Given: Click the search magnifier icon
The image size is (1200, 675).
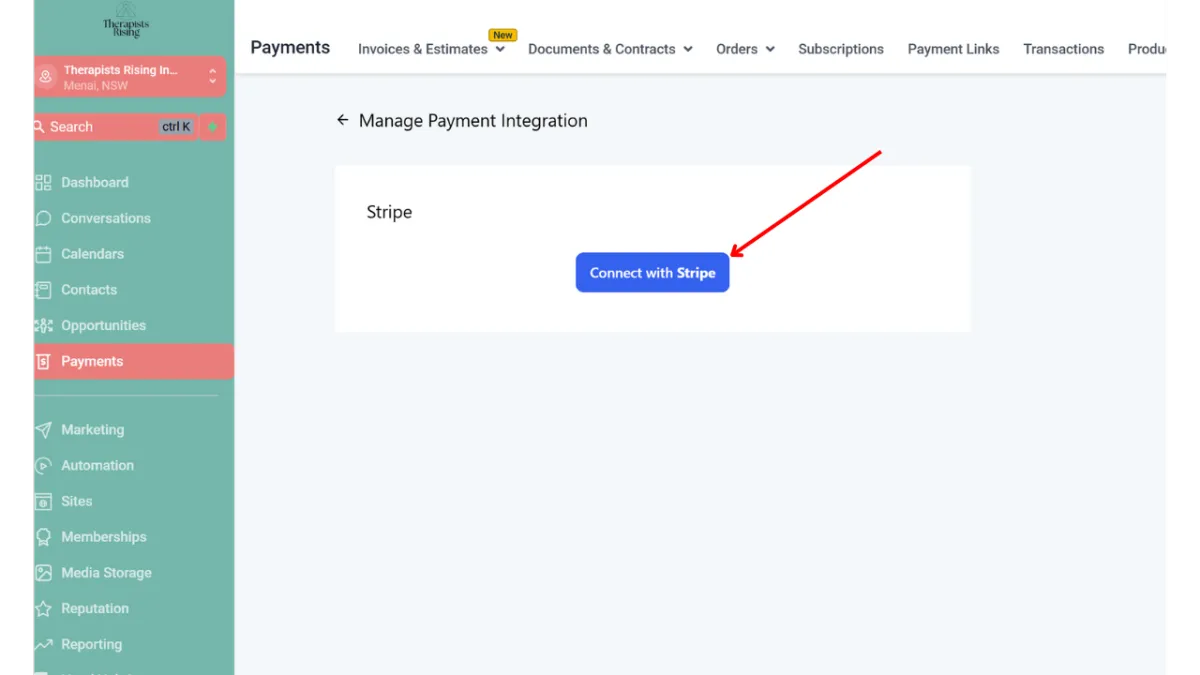Looking at the screenshot, I should point(39,127).
